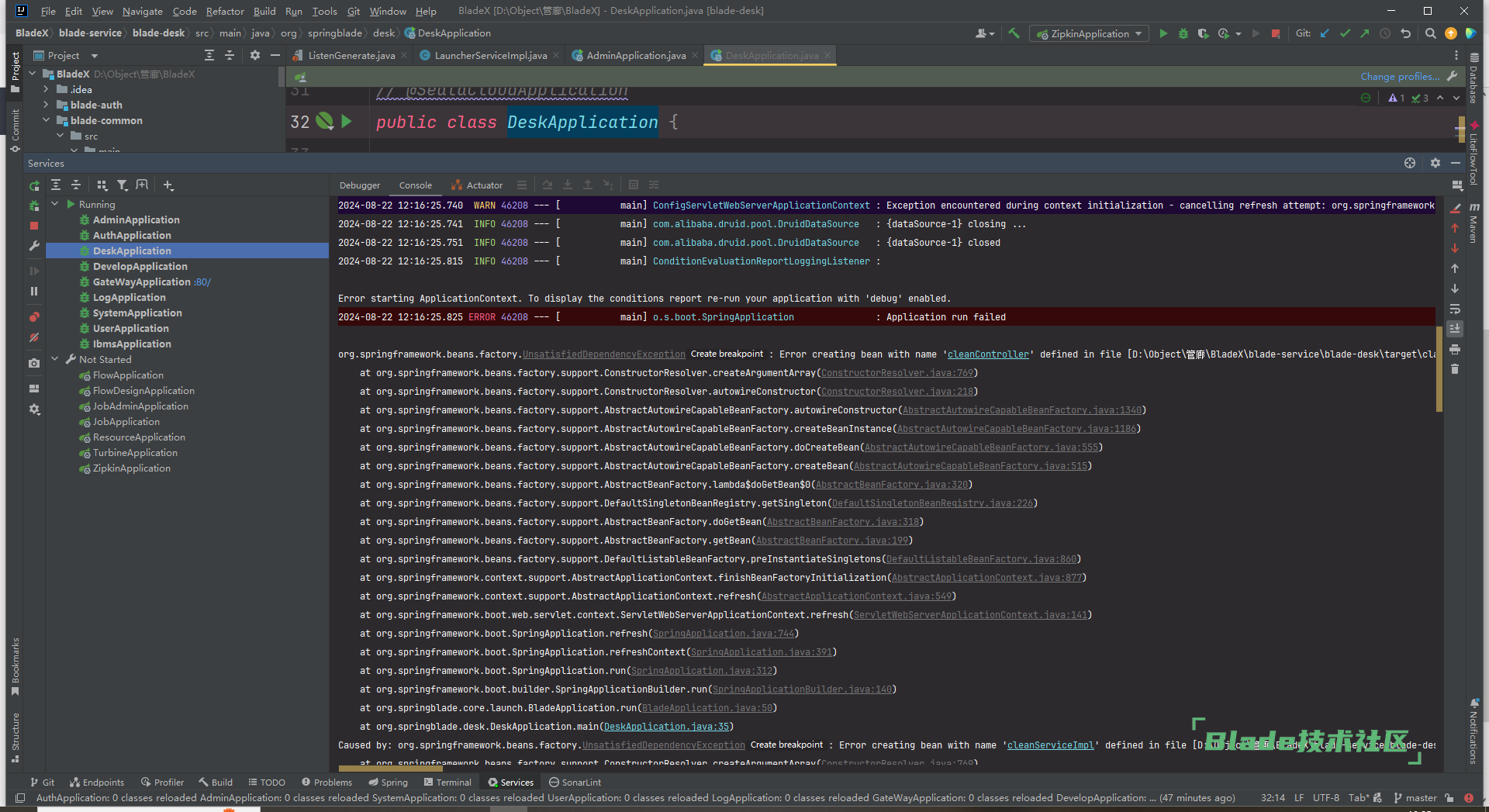The image size is (1489, 812).
Task: Open the Navigate menu
Action: [x=143, y=11]
